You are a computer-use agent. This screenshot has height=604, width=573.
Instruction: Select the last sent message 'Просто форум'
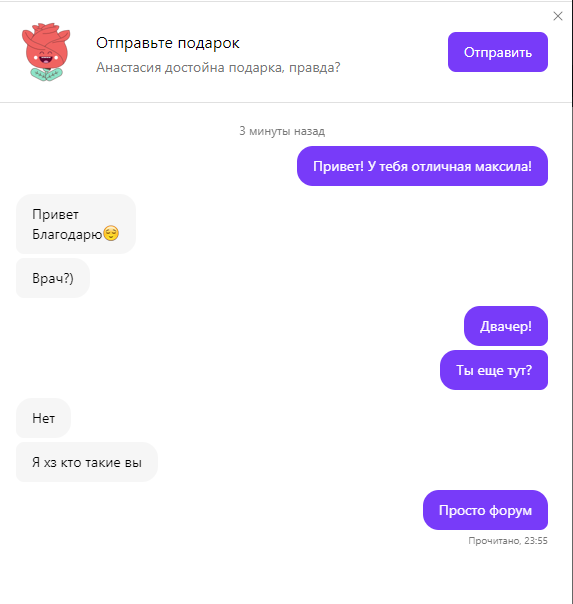pos(485,510)
